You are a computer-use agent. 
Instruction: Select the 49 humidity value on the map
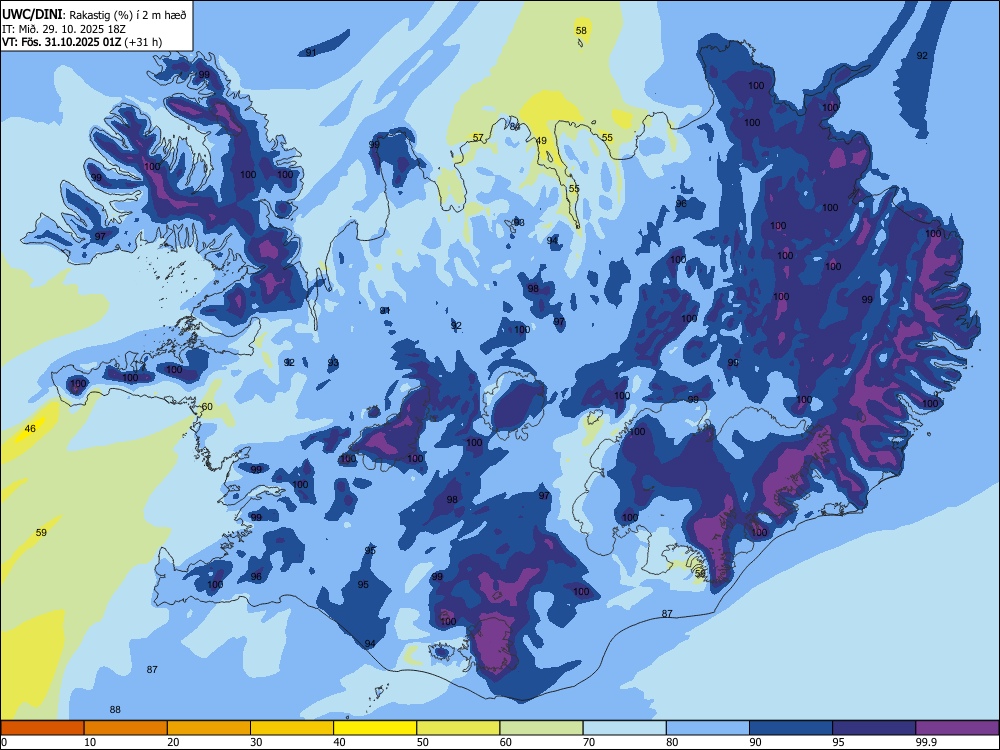point(541,141)
